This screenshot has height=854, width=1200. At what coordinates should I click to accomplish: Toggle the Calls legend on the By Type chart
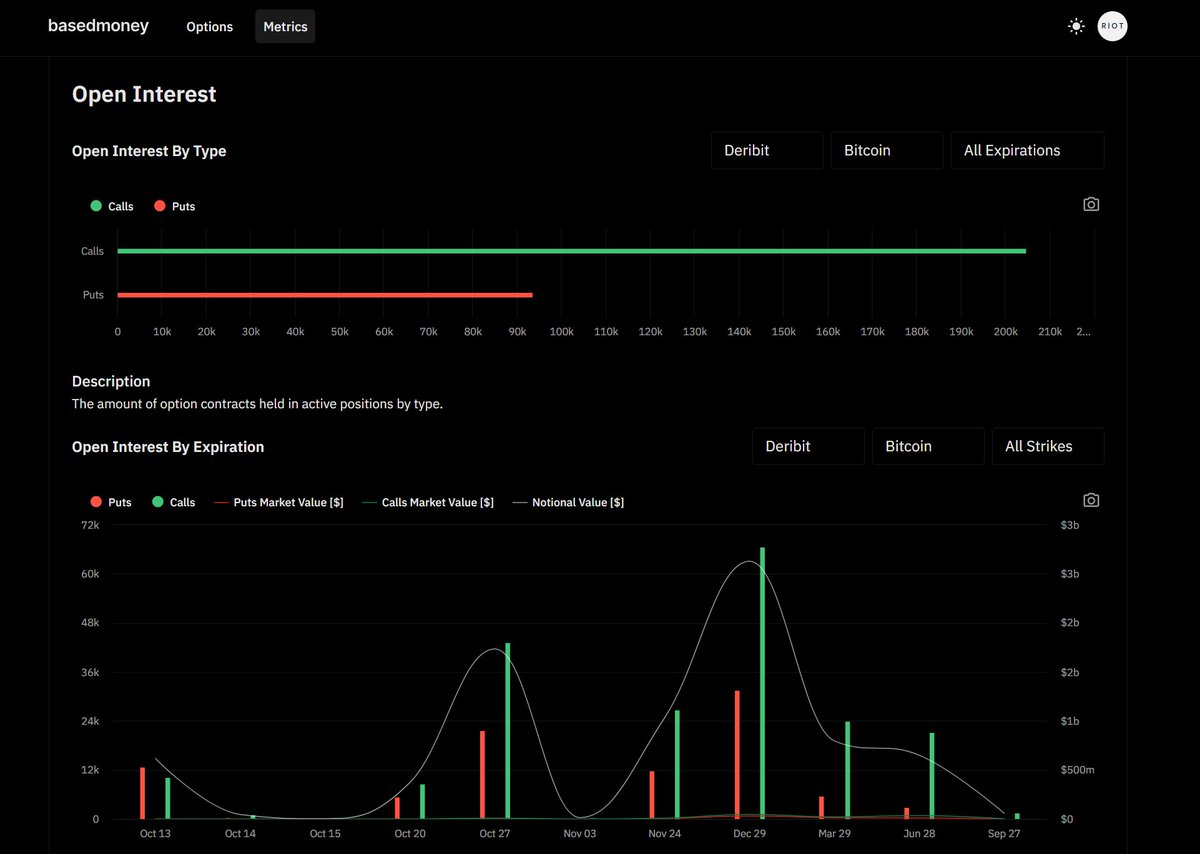[110, 206]
